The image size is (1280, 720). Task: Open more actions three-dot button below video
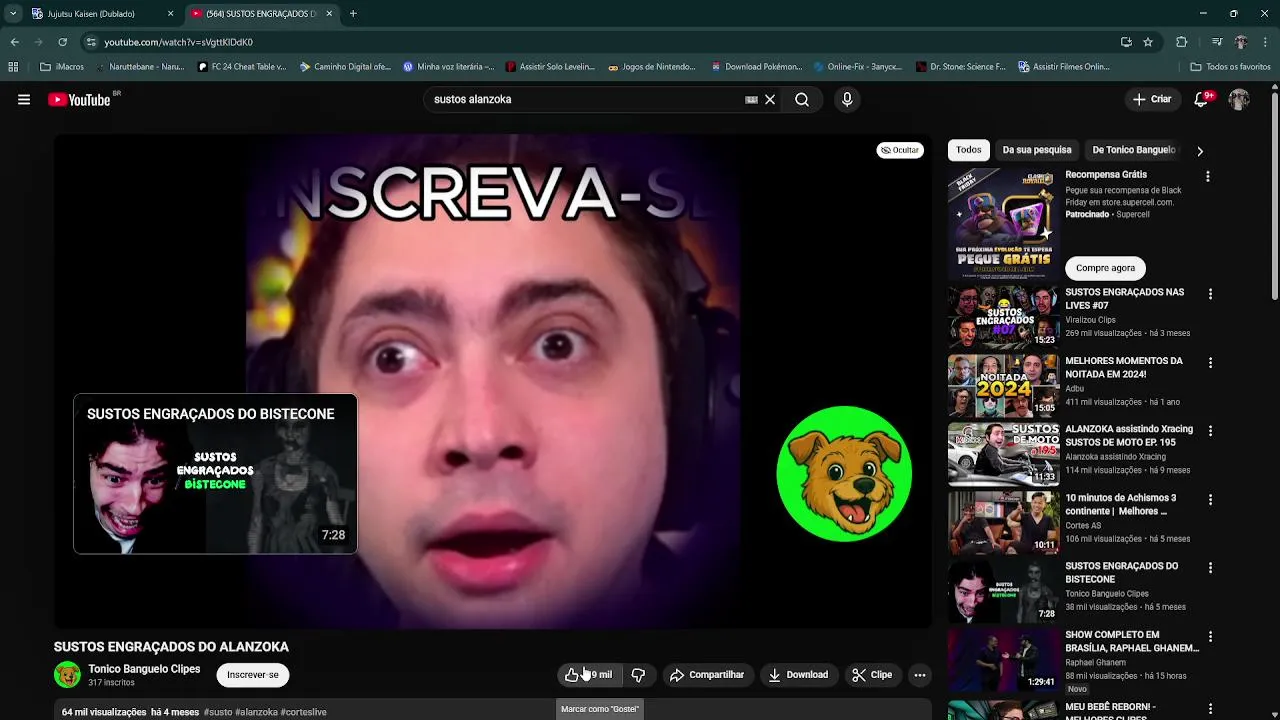click(920, 675)
